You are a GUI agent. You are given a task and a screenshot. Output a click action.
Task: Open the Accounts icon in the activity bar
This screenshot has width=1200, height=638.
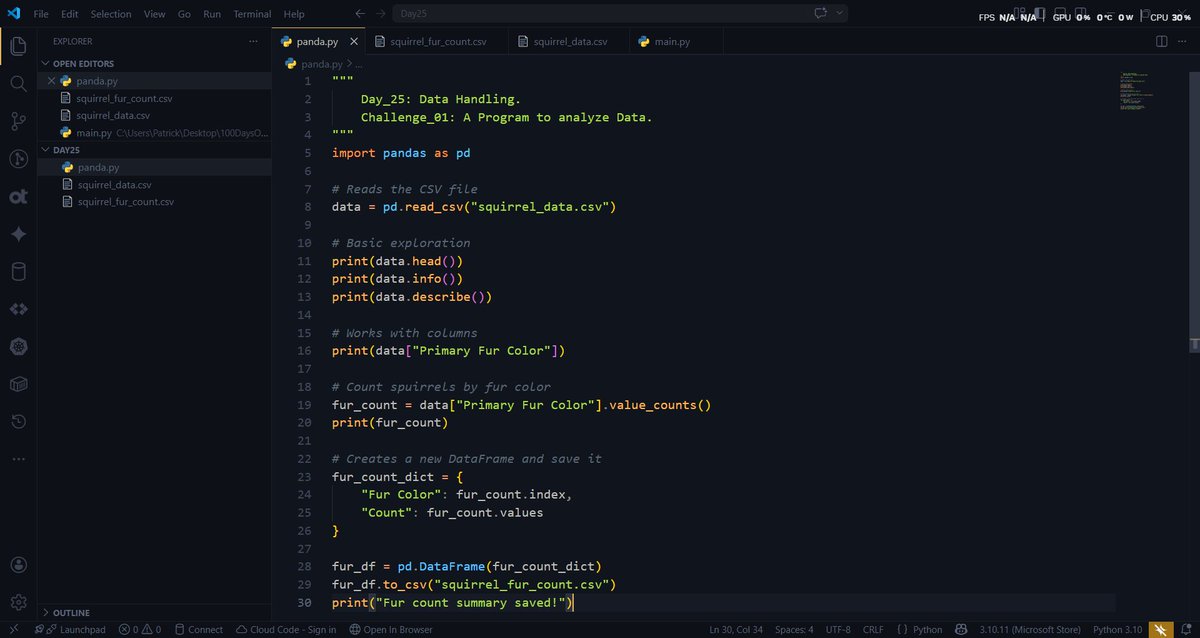coord(18,566)
